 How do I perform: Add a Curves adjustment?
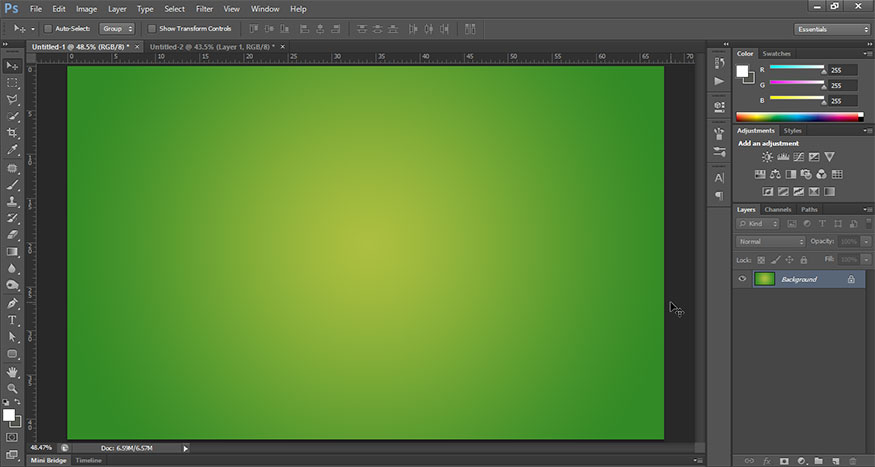click(799, 157)
